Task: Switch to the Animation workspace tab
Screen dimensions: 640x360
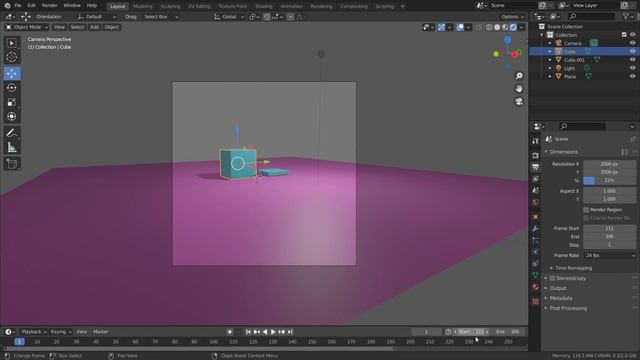Action: pyautogui.click(x=291, y=6)
